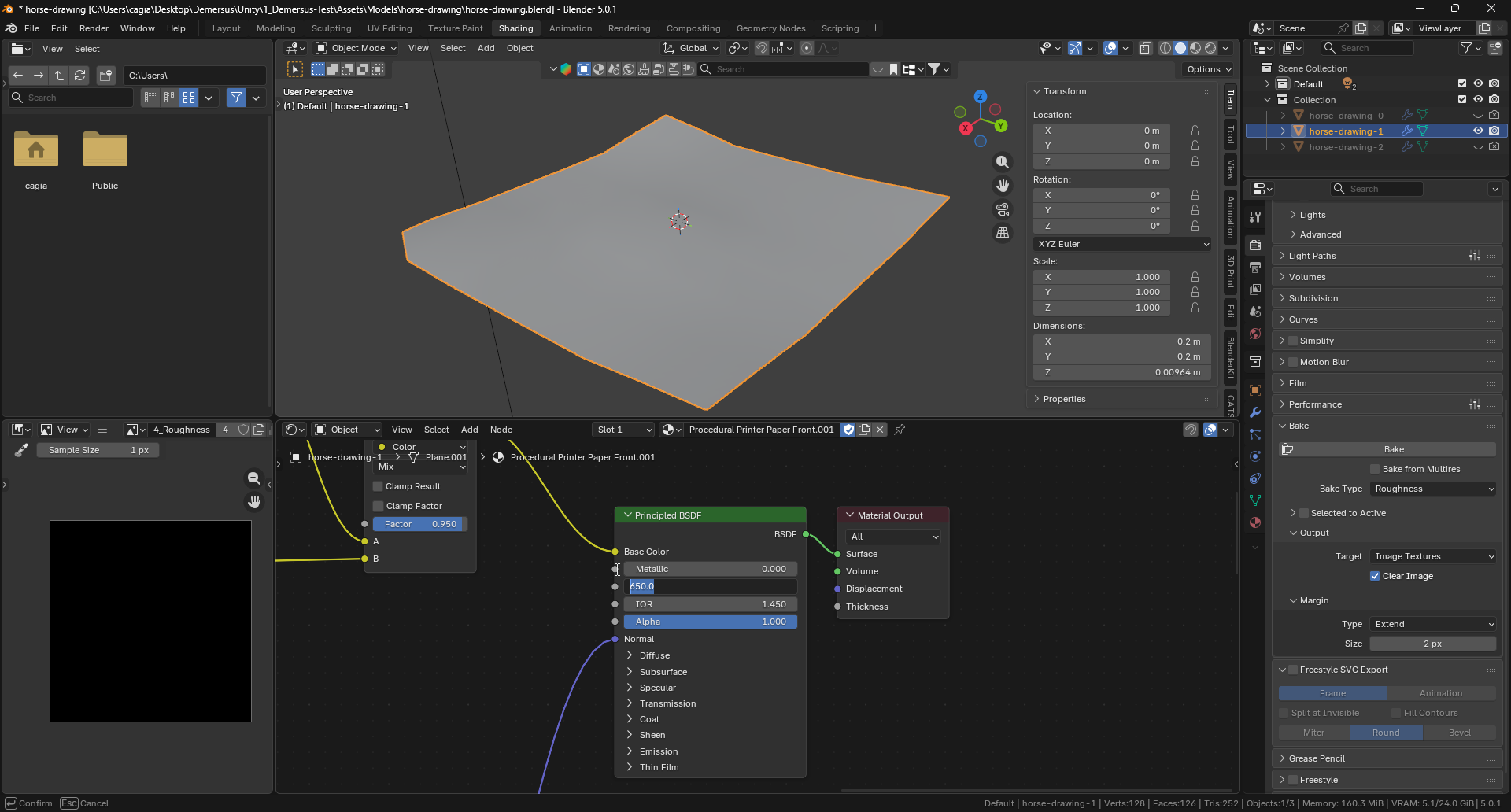Open the Target Image Textures dropdown
This screenshot has height=812, width=1511.
click(x=1433, y=556)
